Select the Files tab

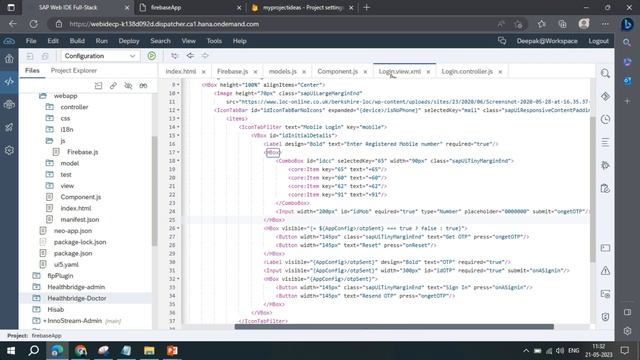[x=32, y=71]
